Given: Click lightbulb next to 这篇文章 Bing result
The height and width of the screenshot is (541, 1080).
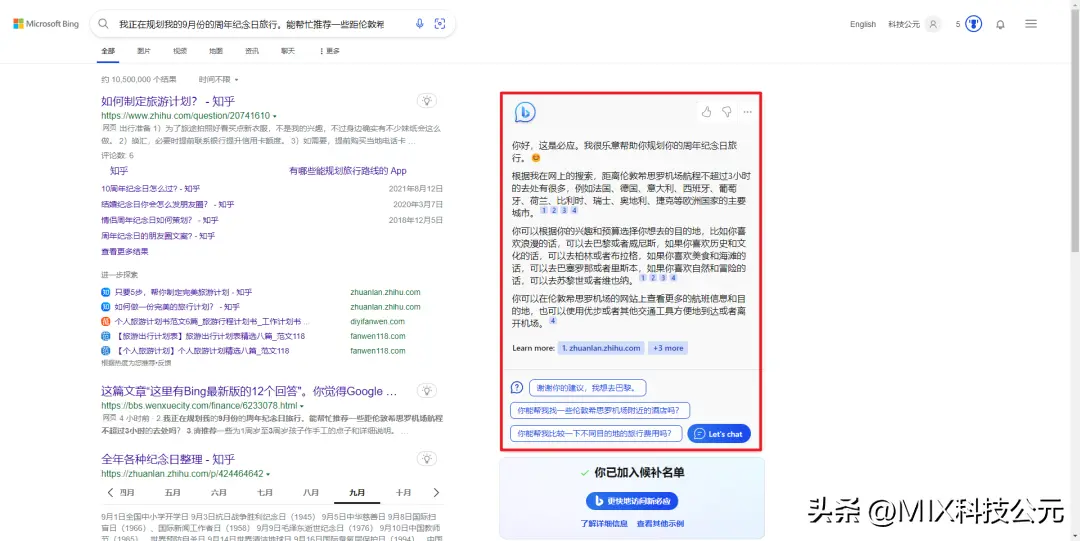Looking at the screenshot, I should [x=427, y=391].
